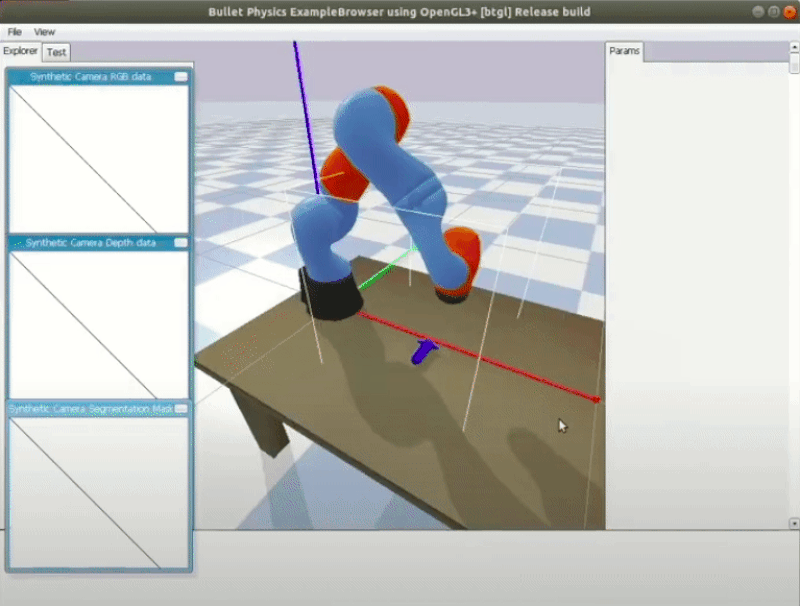Viewport: 800px width, 606px height.
Task: Switch to the Test tab
Action: tap(57, 52)
